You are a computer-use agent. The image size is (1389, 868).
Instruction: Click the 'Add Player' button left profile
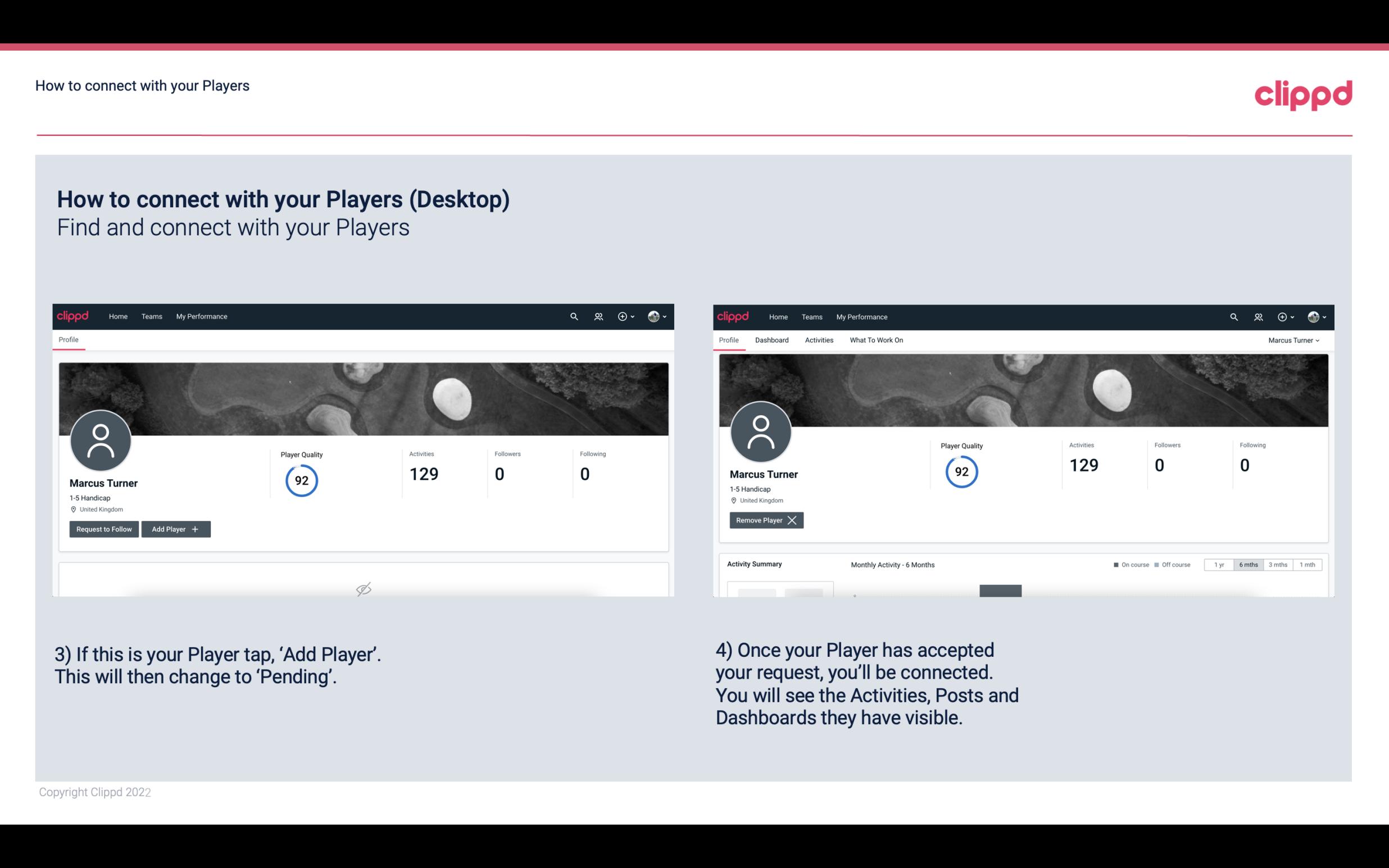pos(176,528)
